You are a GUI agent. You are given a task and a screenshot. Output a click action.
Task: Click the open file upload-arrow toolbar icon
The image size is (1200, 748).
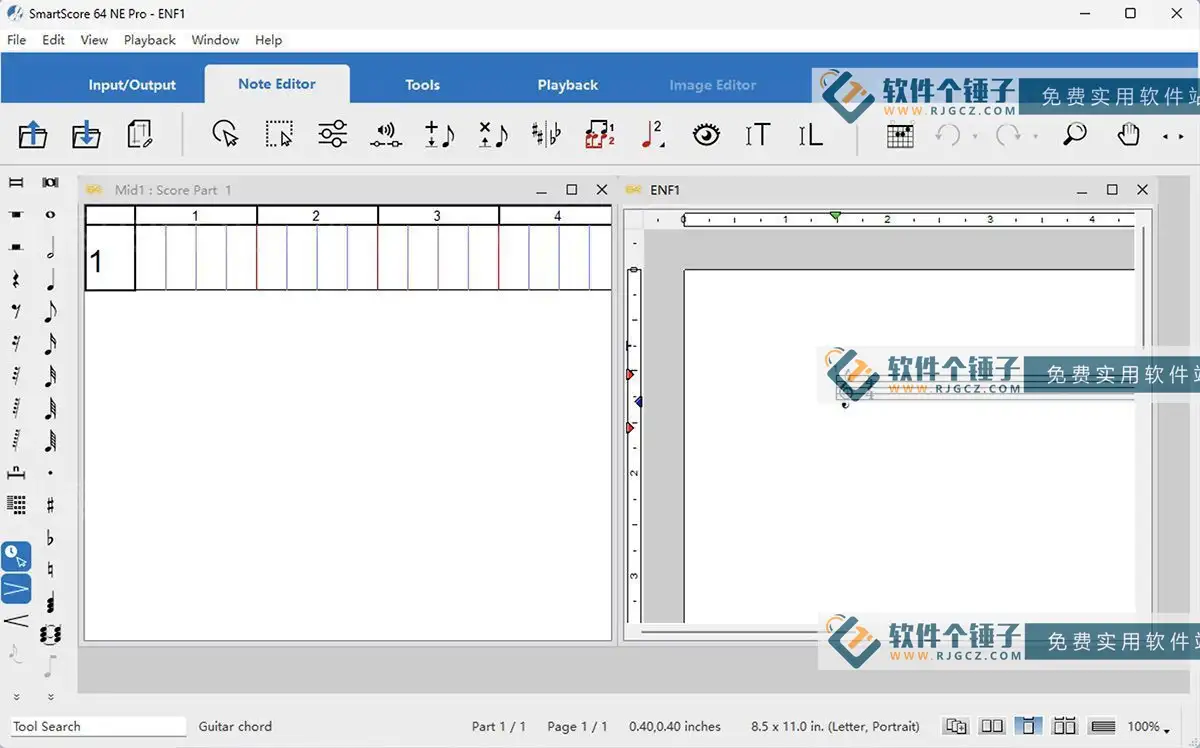tap(33, 134)
